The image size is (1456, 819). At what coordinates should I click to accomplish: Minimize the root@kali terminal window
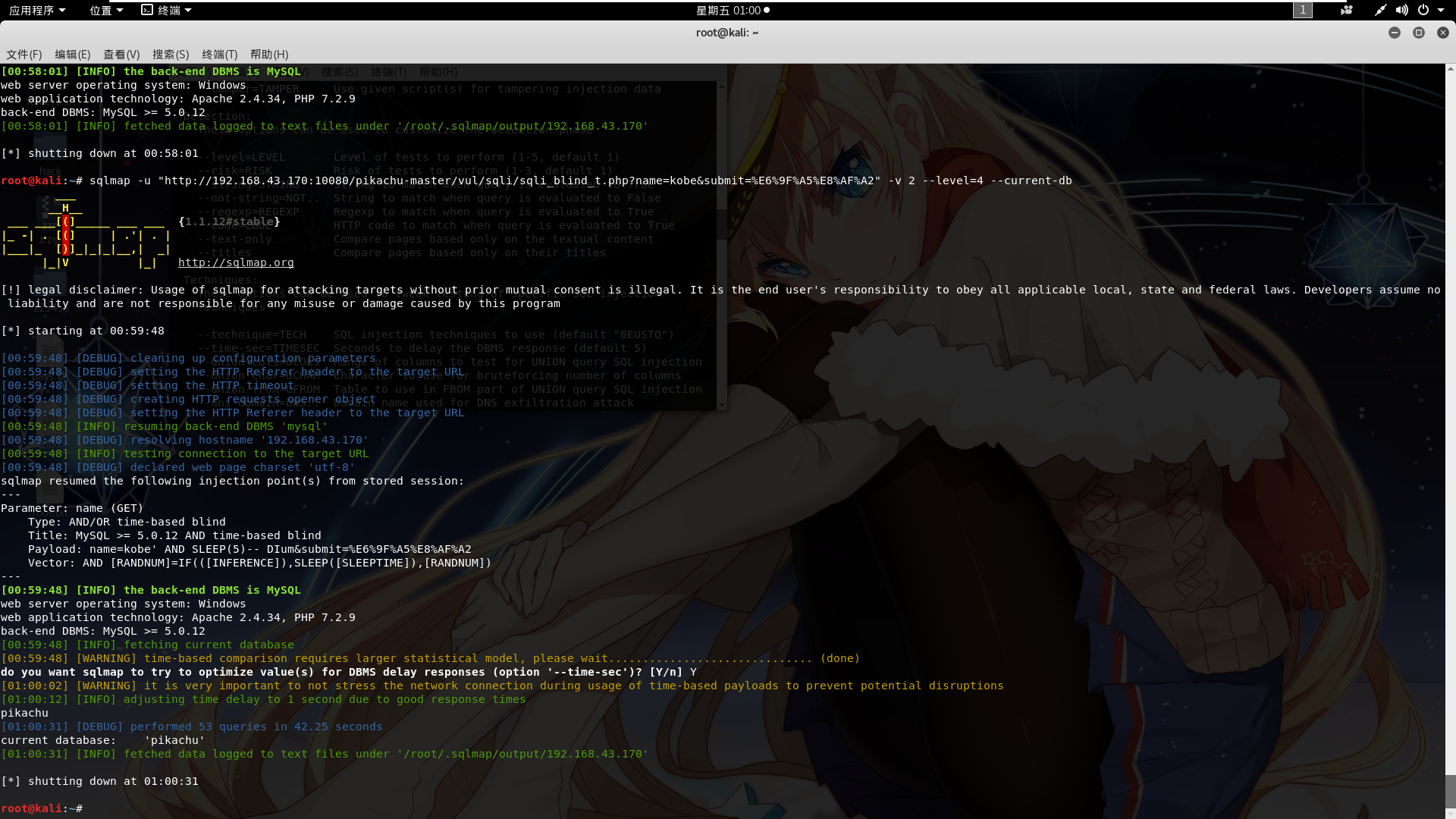click(x=1394, y=33)
